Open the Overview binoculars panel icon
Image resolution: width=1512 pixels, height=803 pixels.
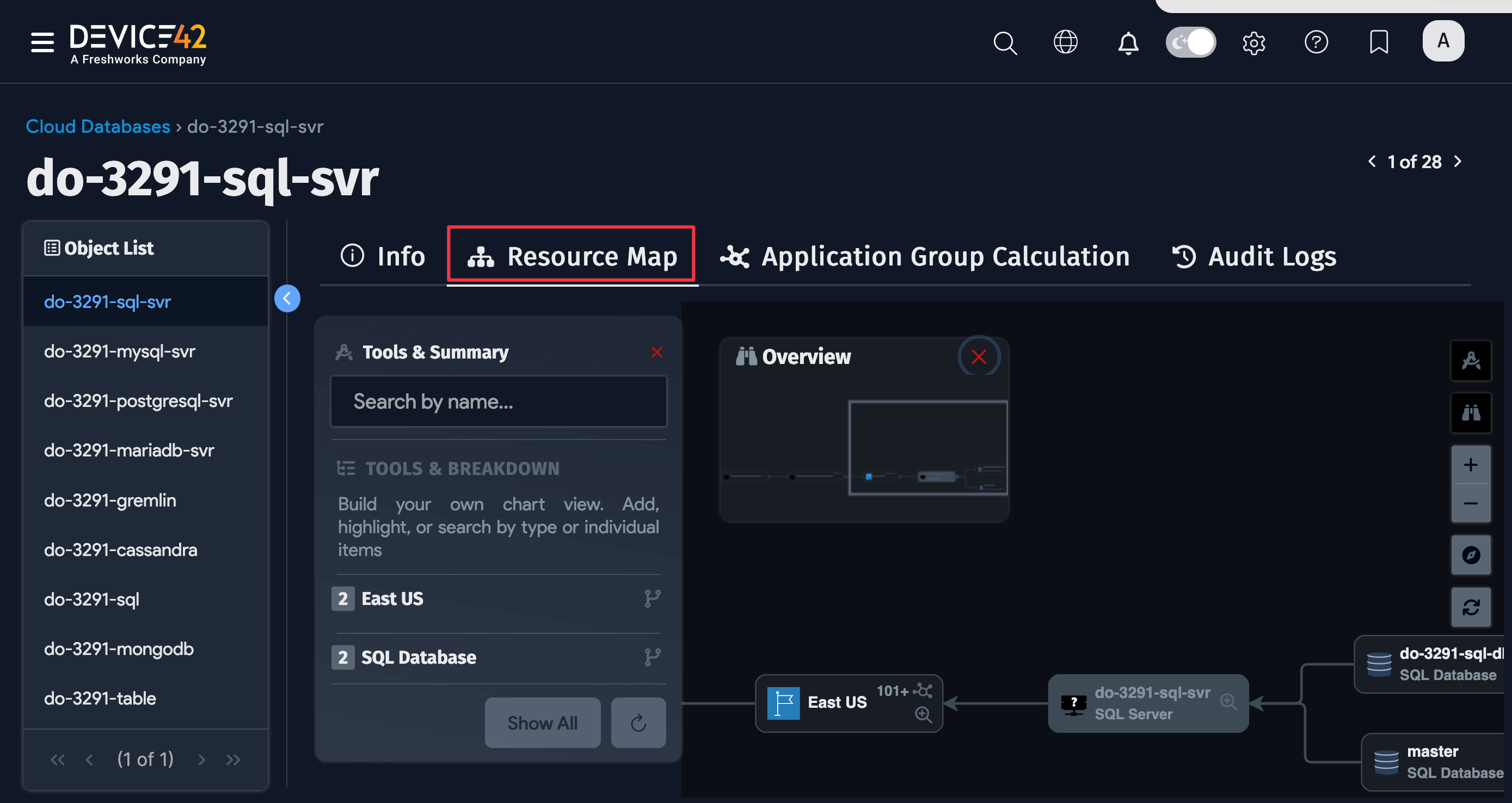(x=1471, y=412)
